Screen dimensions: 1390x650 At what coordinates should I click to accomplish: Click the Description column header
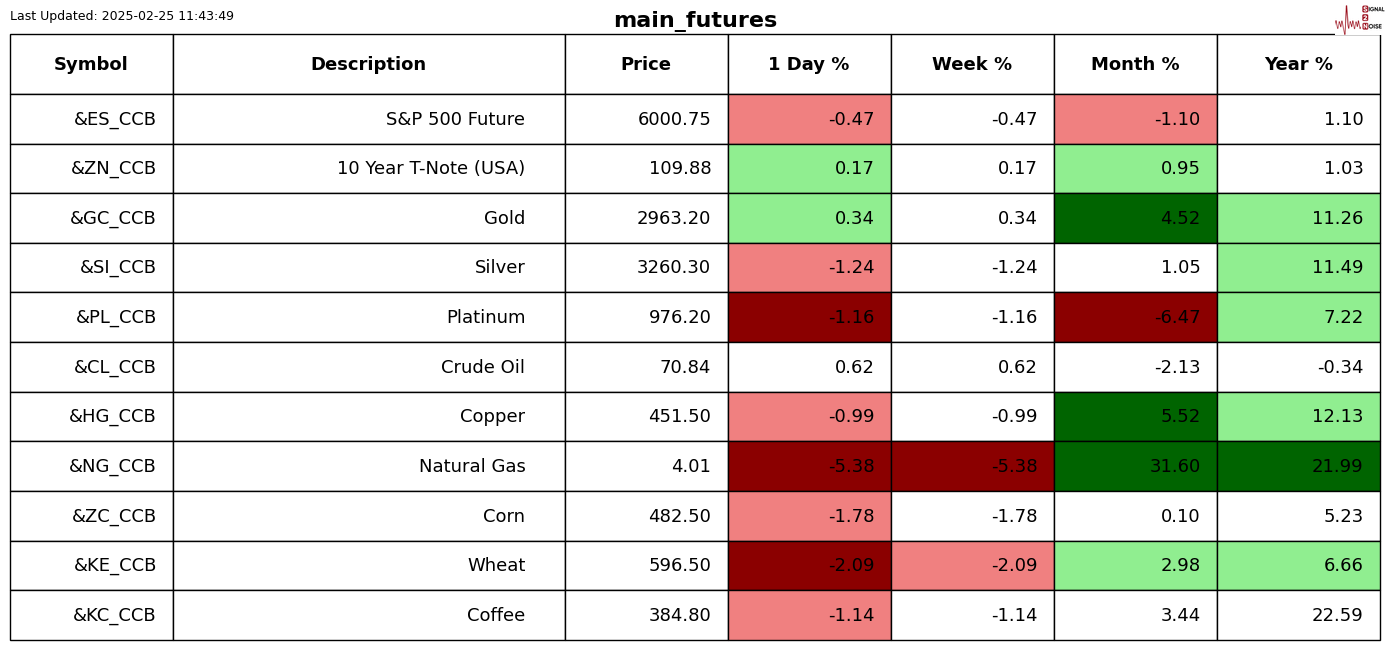(x=368, y=64)
